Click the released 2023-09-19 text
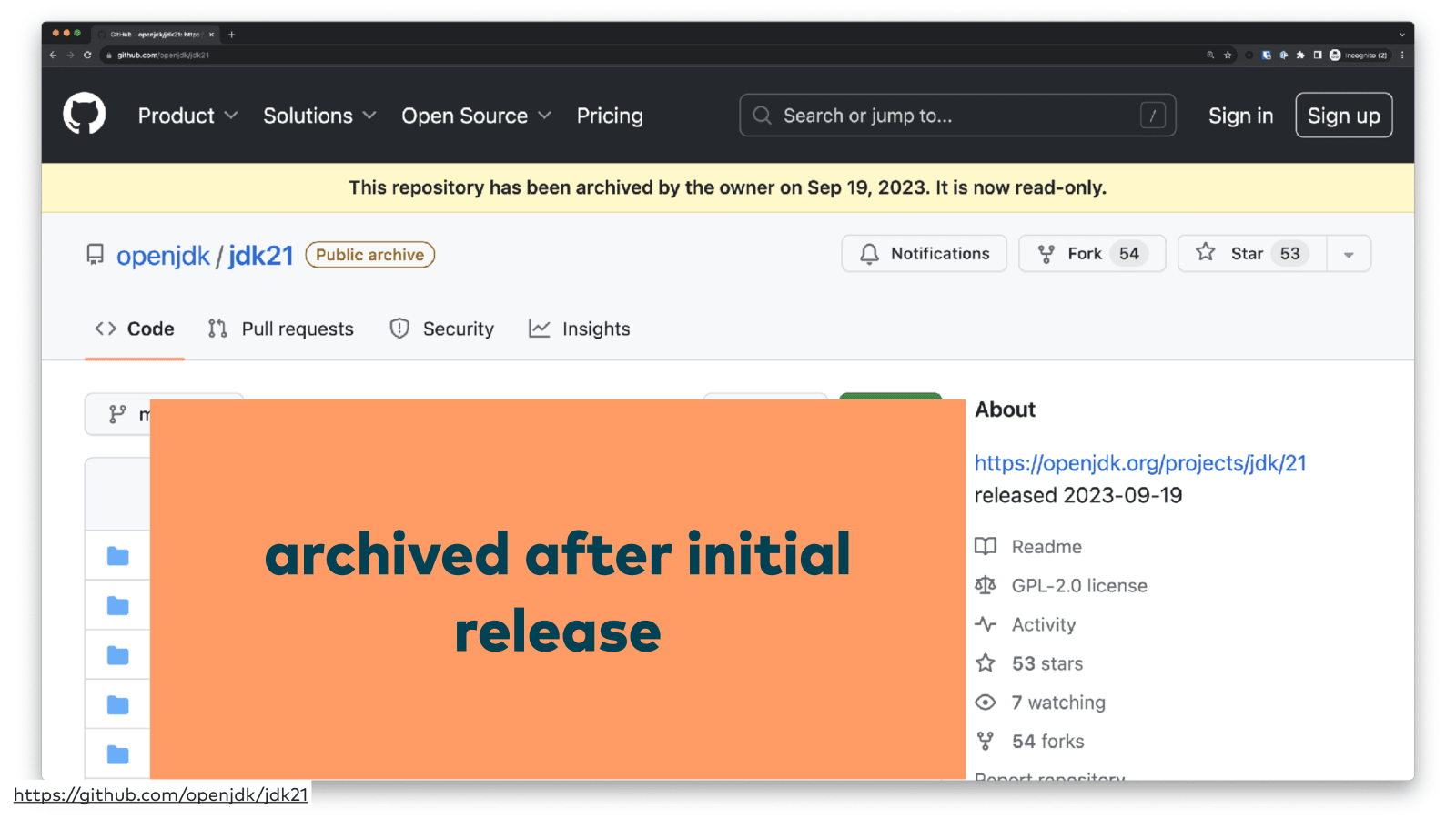 tap(1078, 495)
